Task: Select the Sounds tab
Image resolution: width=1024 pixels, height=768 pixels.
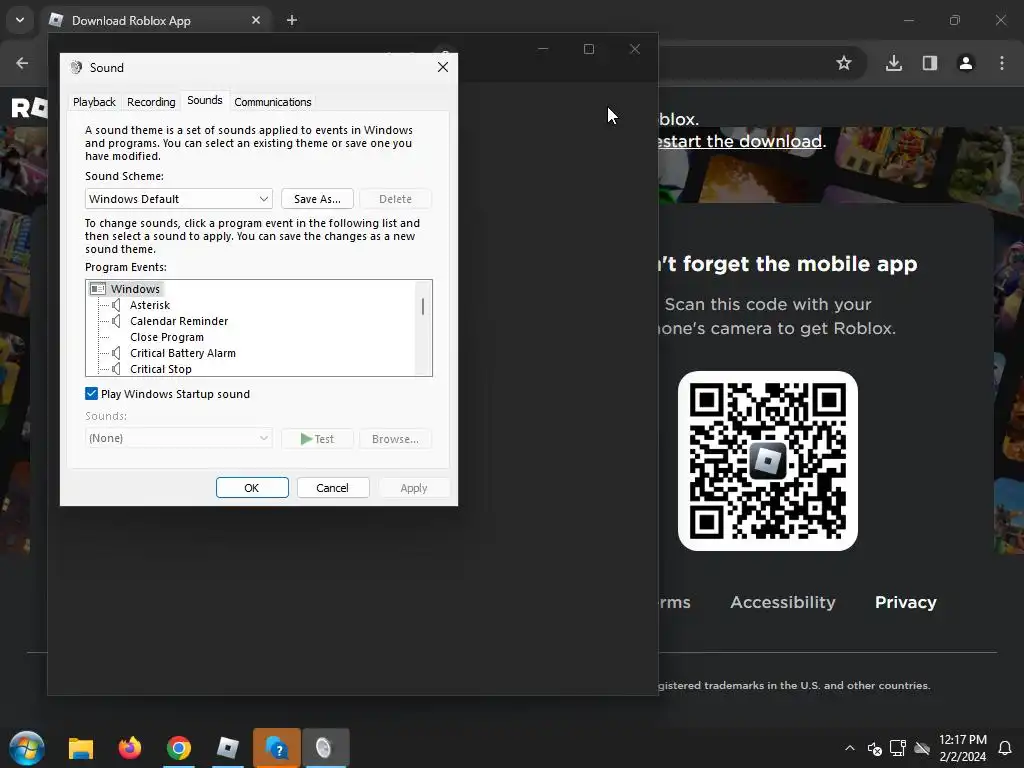Action: tap(204, 100)
